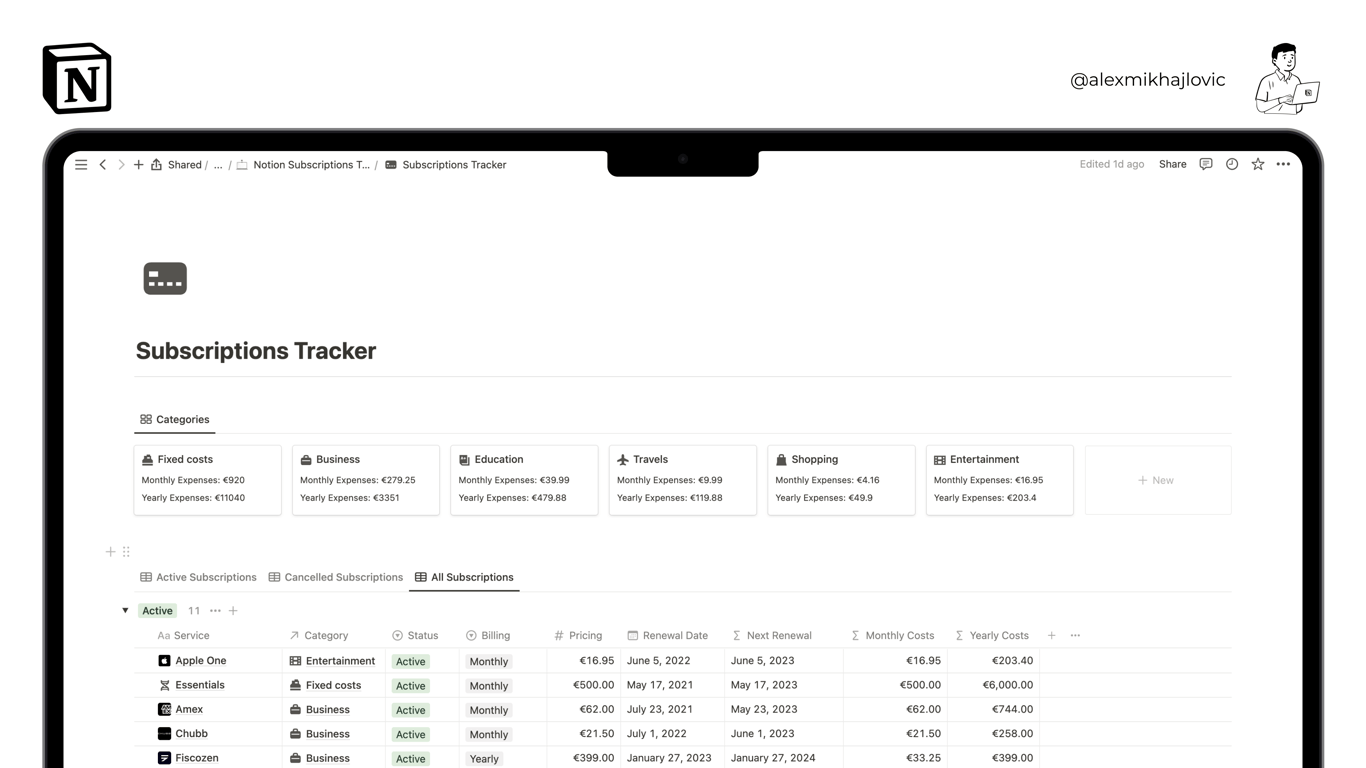Open Business category in Amex row
This screenshot has width=1366, height=768.
click(319, 709)
